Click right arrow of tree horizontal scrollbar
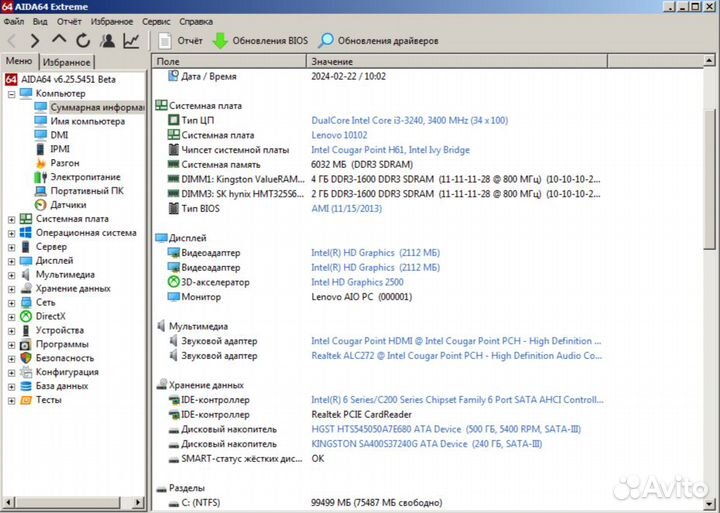The width and height of the screenshot is (720, 513). [138, 502]
